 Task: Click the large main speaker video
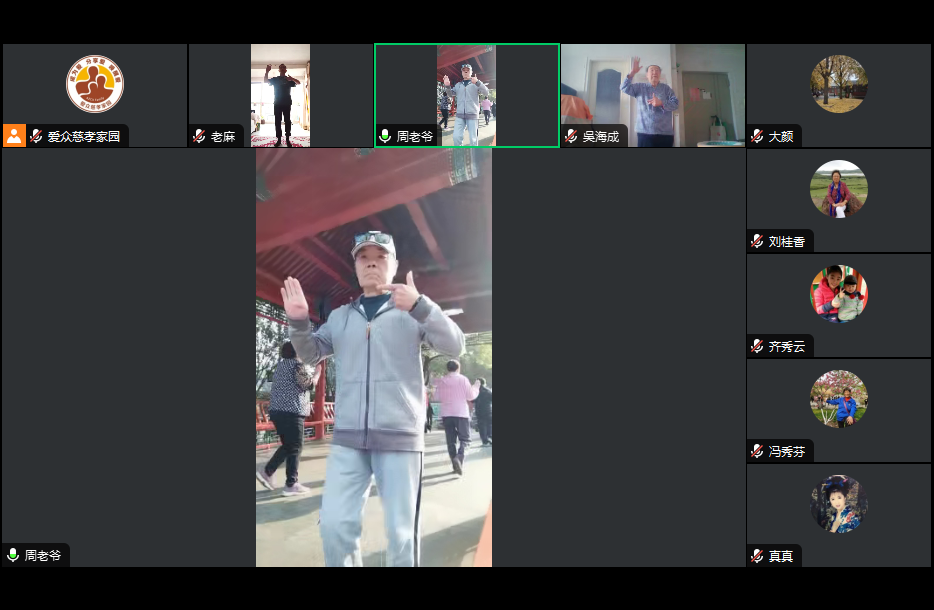374,357
